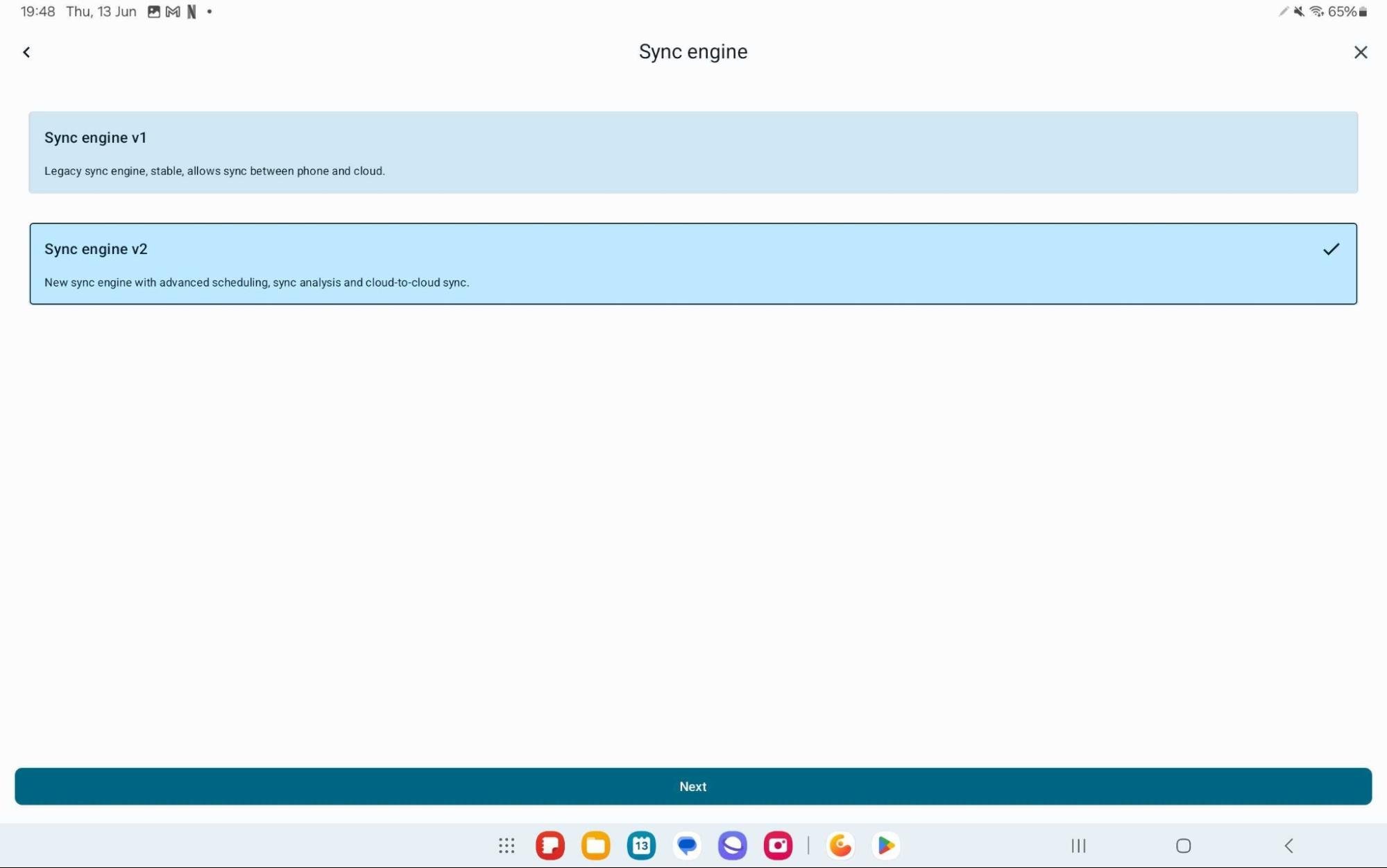Select the Sync engine v1 option

pos(692,152)
